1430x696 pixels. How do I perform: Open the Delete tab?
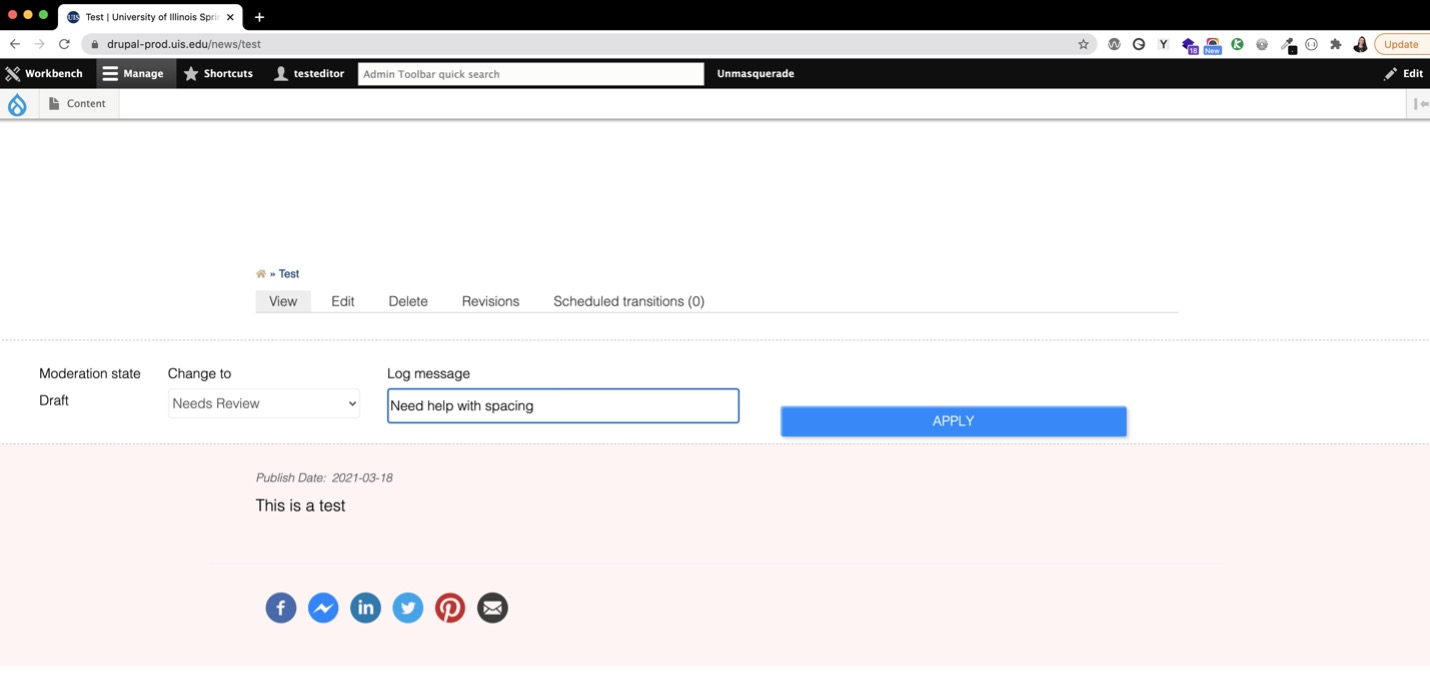click(x=408, y=301)
